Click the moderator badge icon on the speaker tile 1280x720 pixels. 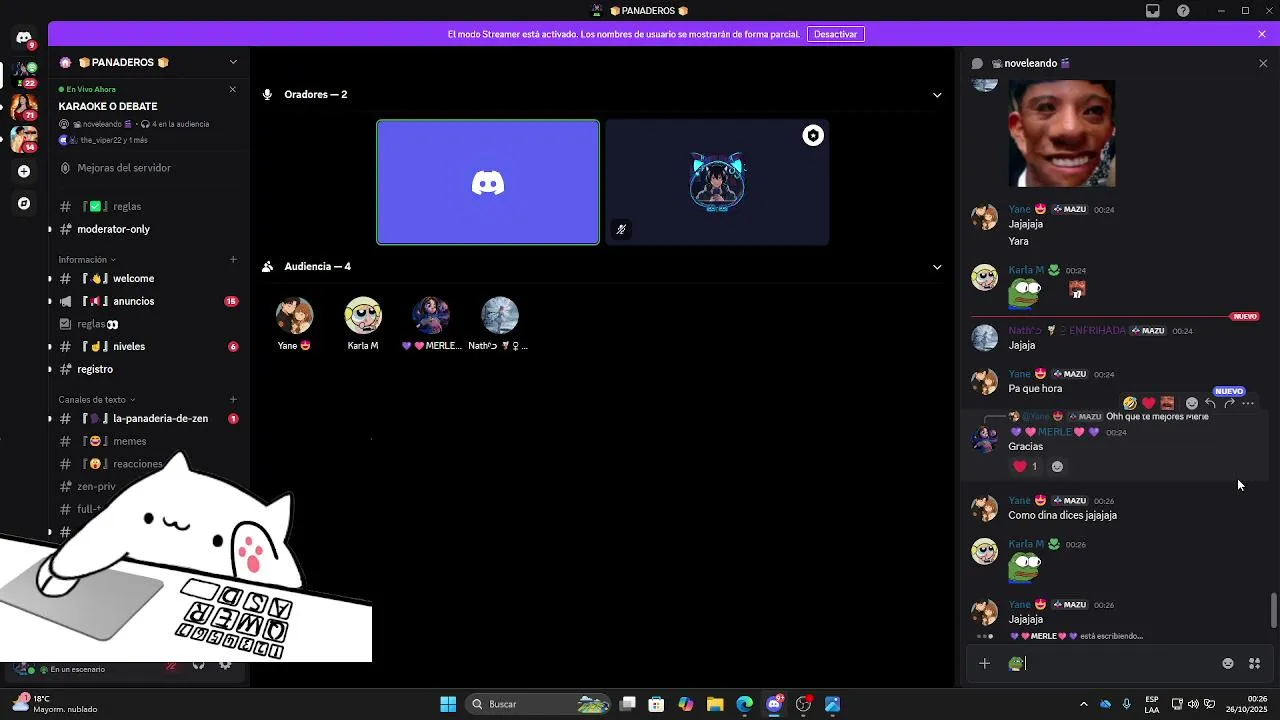(813, 136)
